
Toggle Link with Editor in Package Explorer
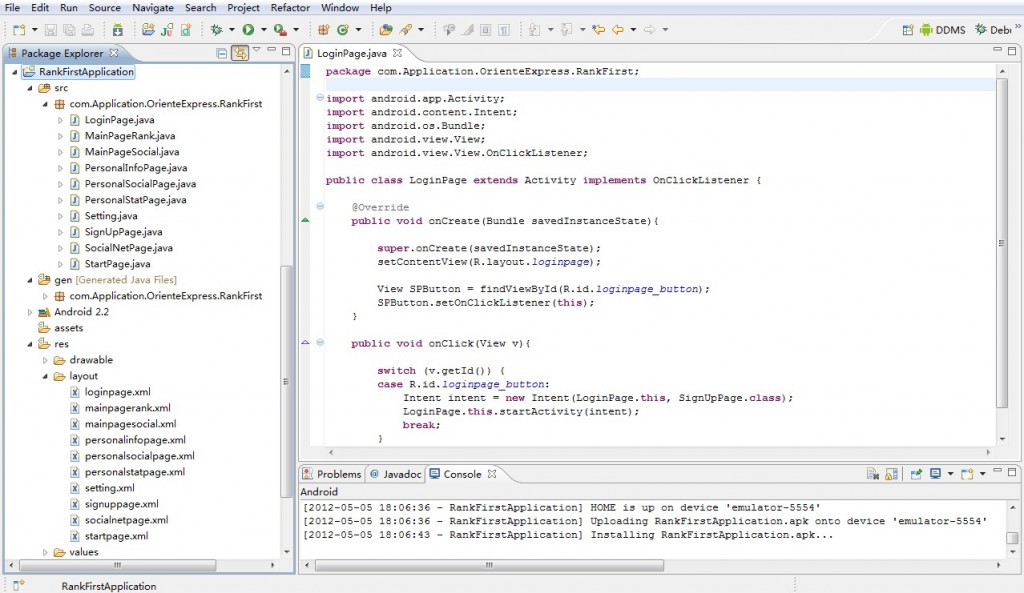[240, 54]
